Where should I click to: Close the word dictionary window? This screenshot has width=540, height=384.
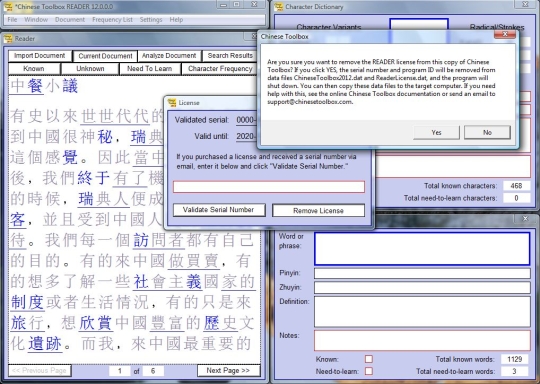click(525, 218)
